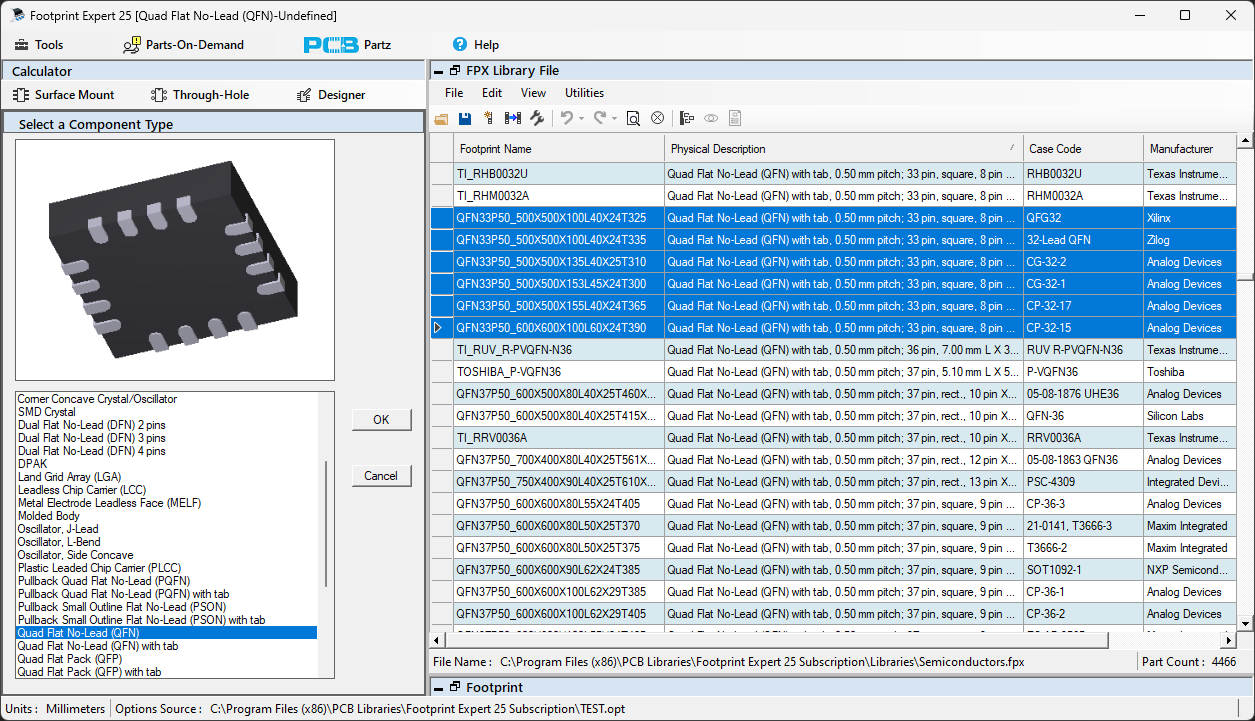
Task: Click Xilinx manufacturer cell
Action: 1190,218
